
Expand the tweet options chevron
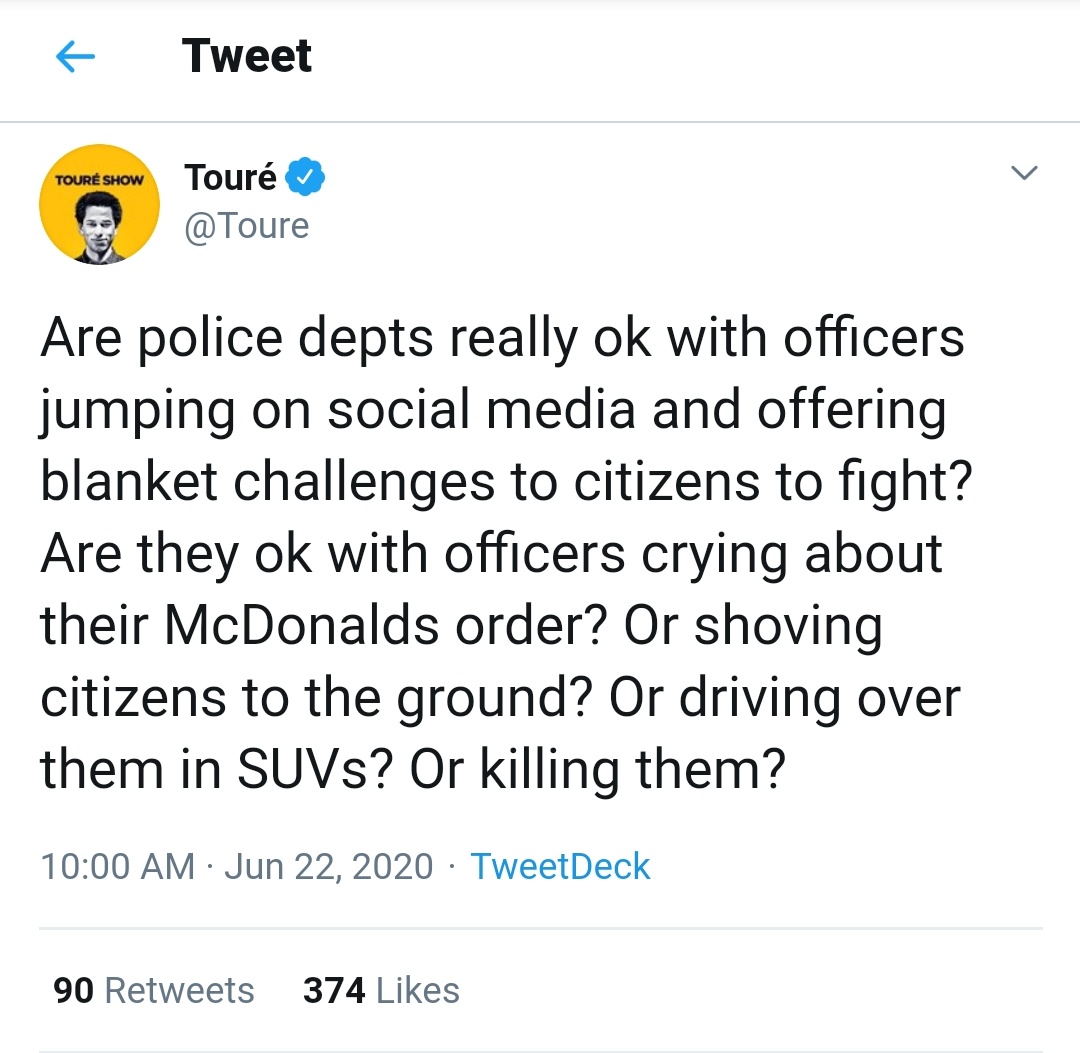point(1023,174)
